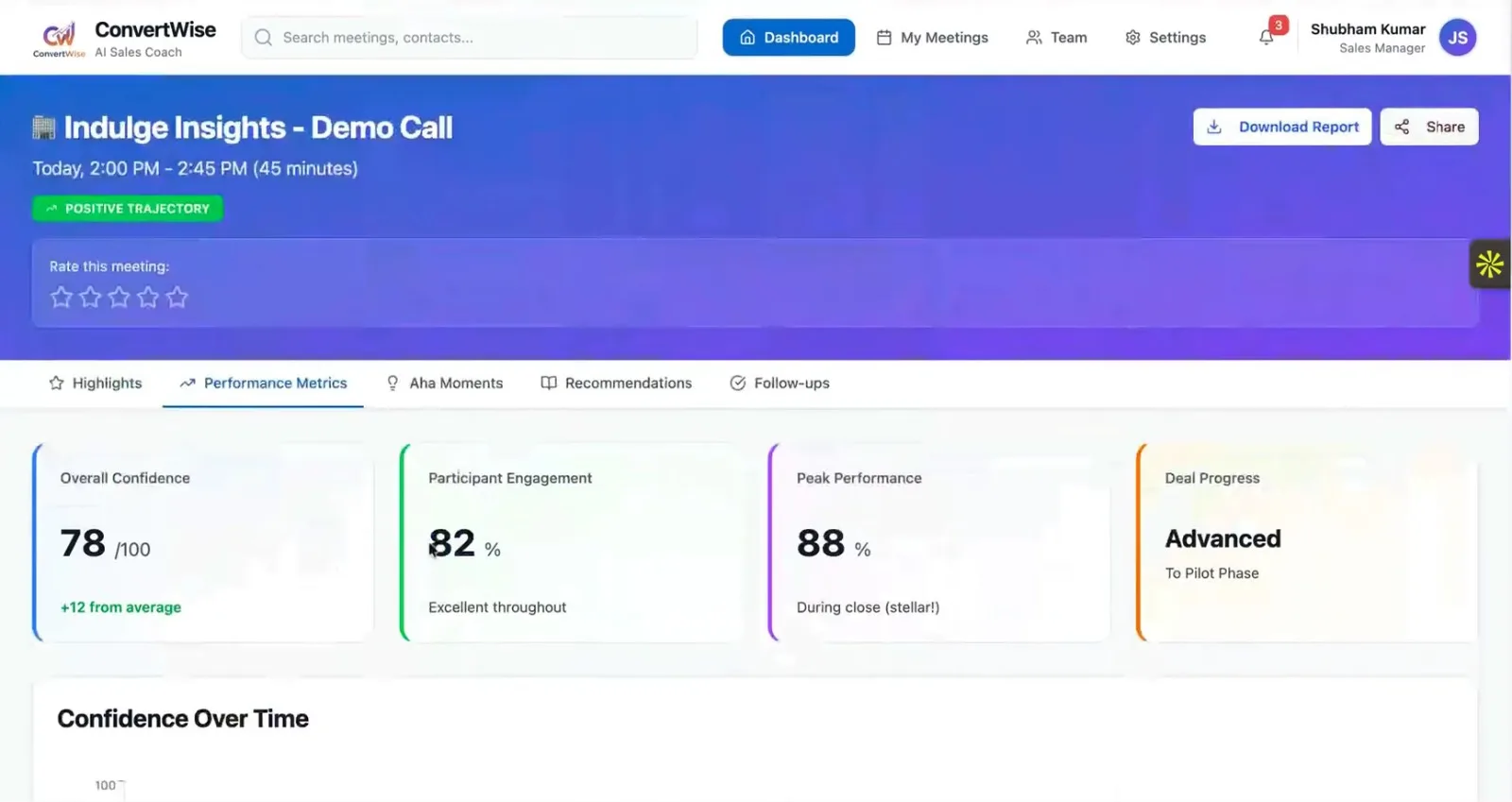Go to My Meetings

tap(932, 38)
